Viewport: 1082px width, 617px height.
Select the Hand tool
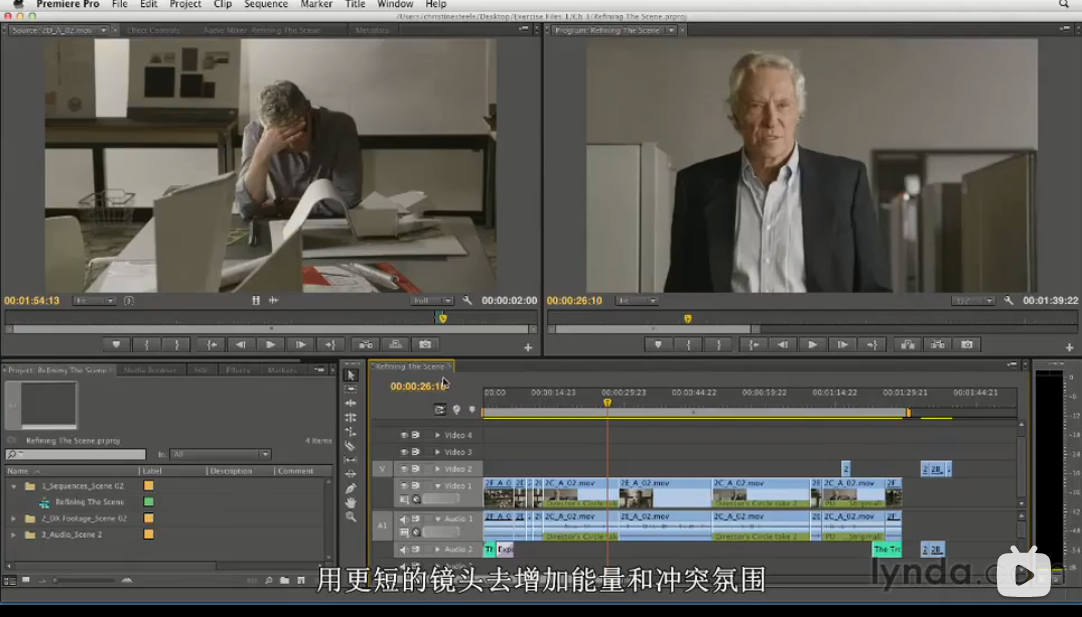pos(351,502)
